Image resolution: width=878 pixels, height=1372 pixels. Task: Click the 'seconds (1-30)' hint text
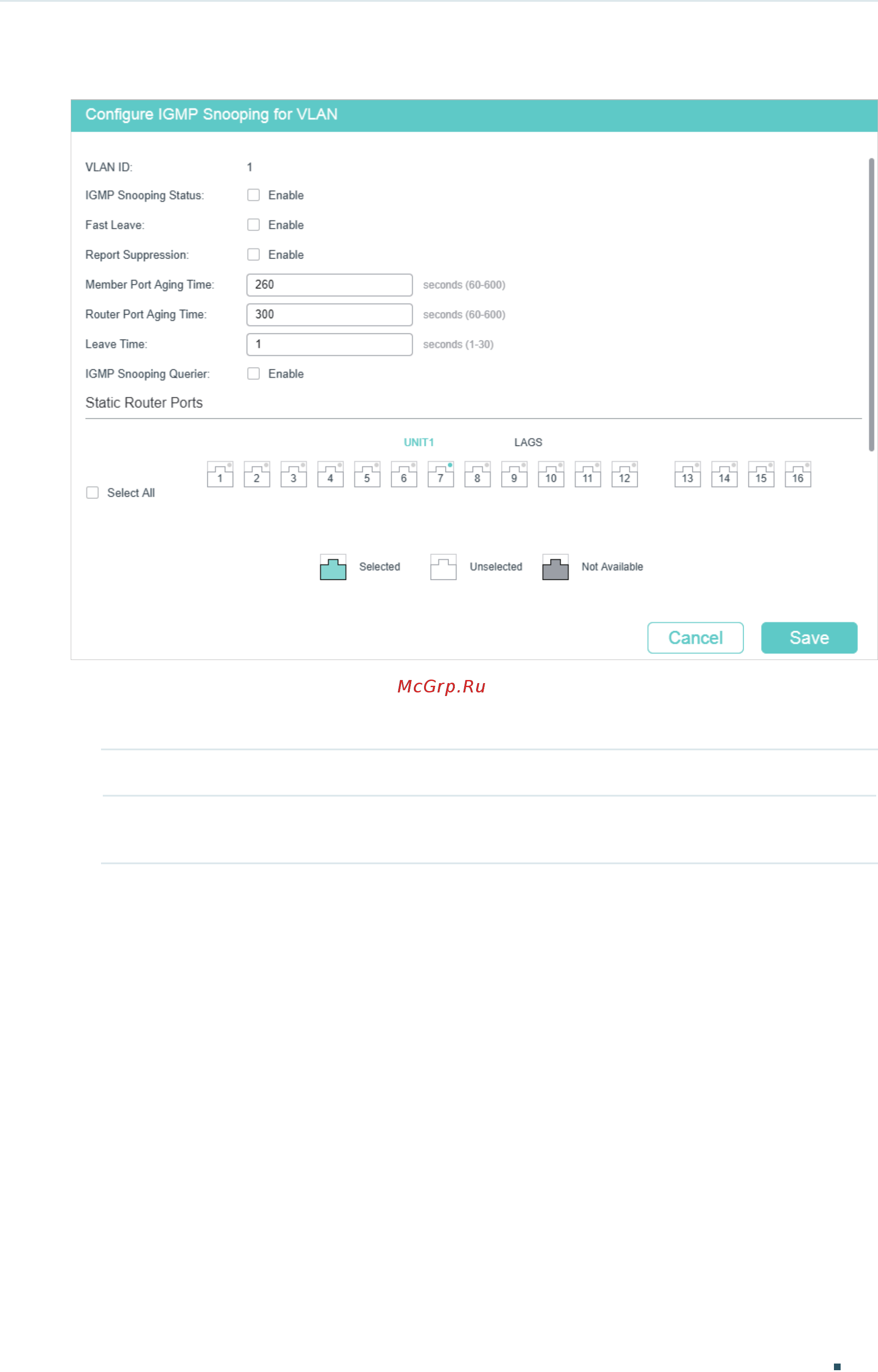click(x=458, y=344)
